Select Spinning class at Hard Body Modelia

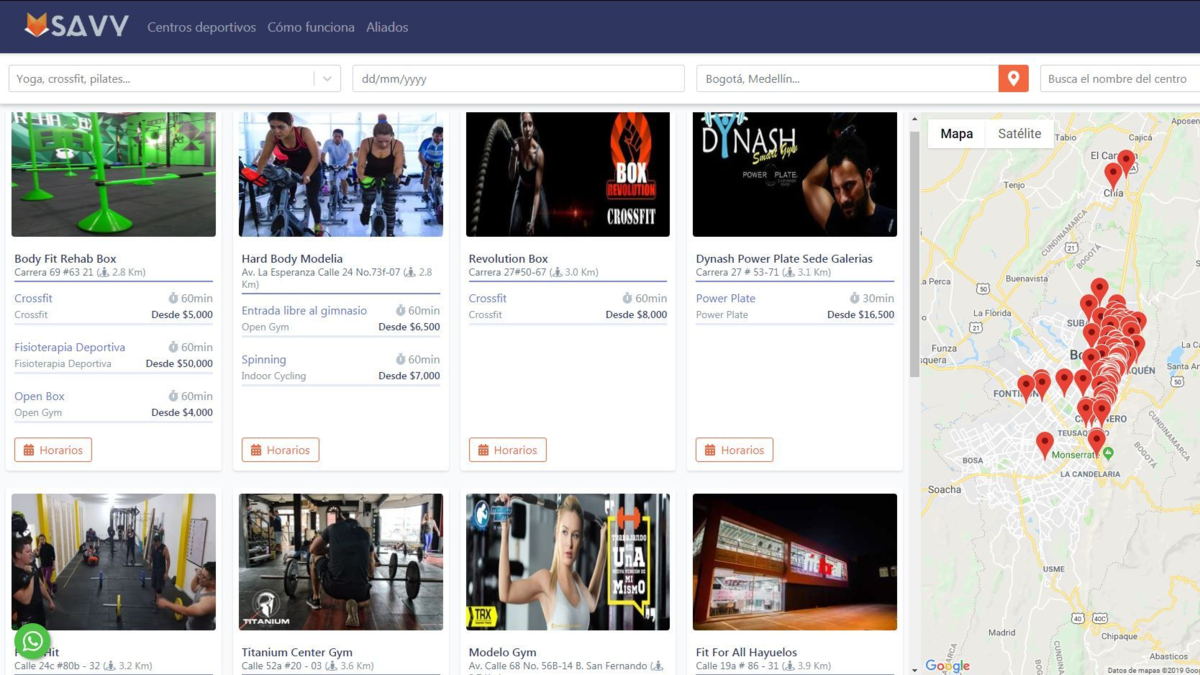click(264, 360)
